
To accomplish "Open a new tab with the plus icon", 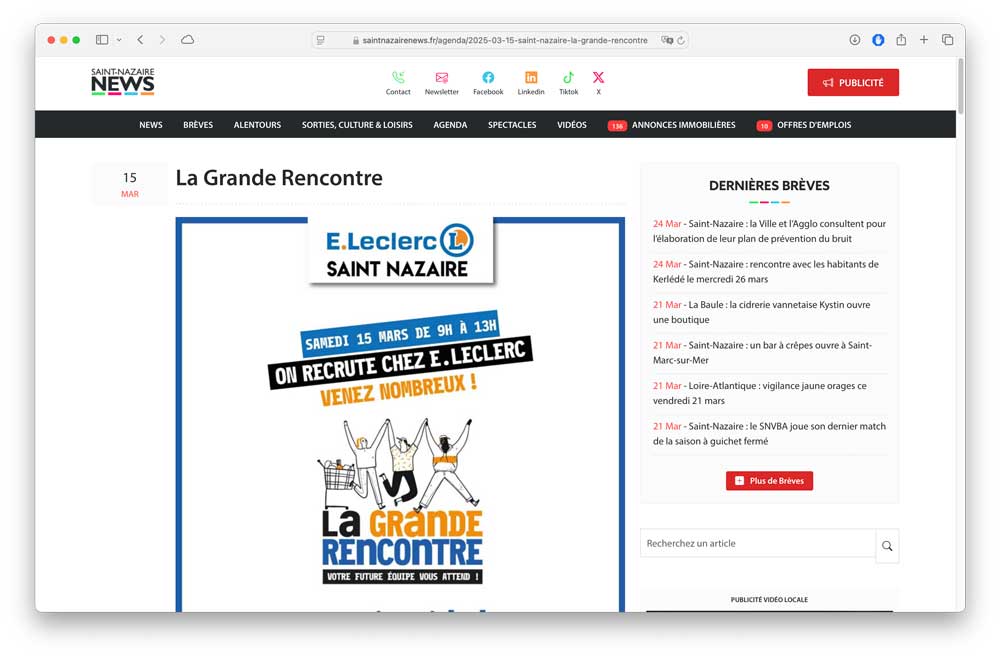I will coord(923,40).
